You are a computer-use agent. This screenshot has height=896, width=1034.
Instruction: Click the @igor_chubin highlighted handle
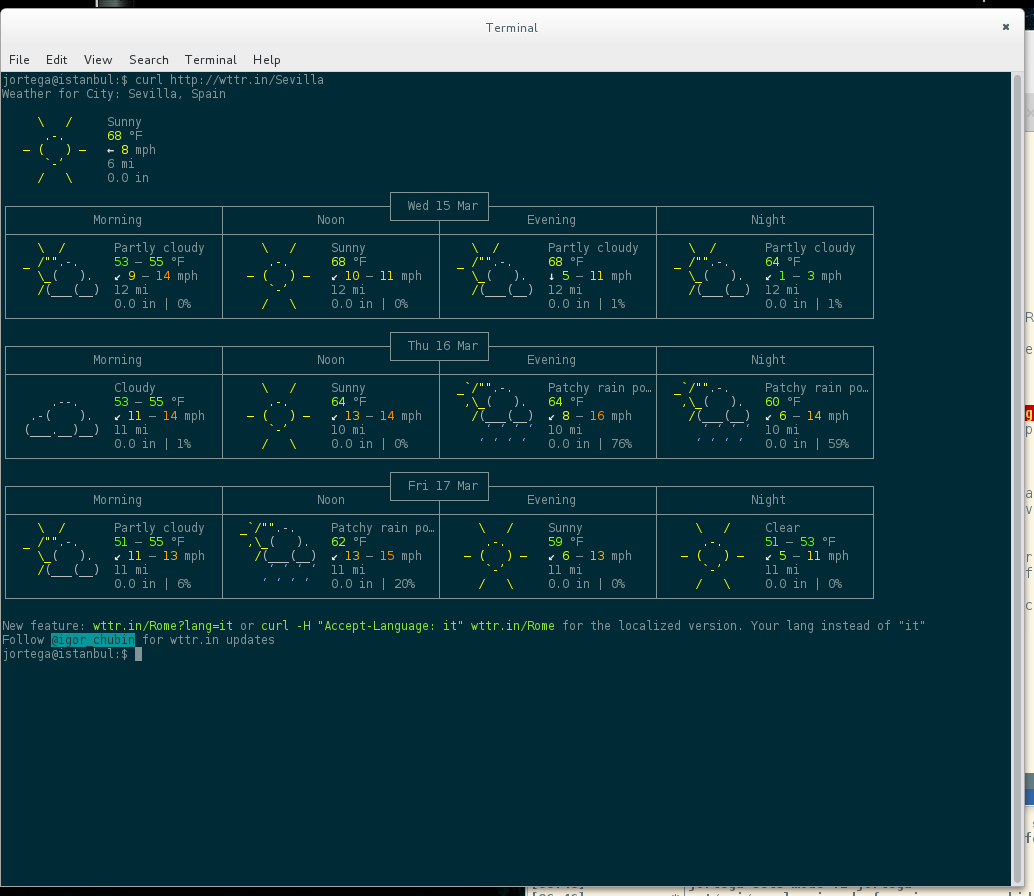[93, 640]
